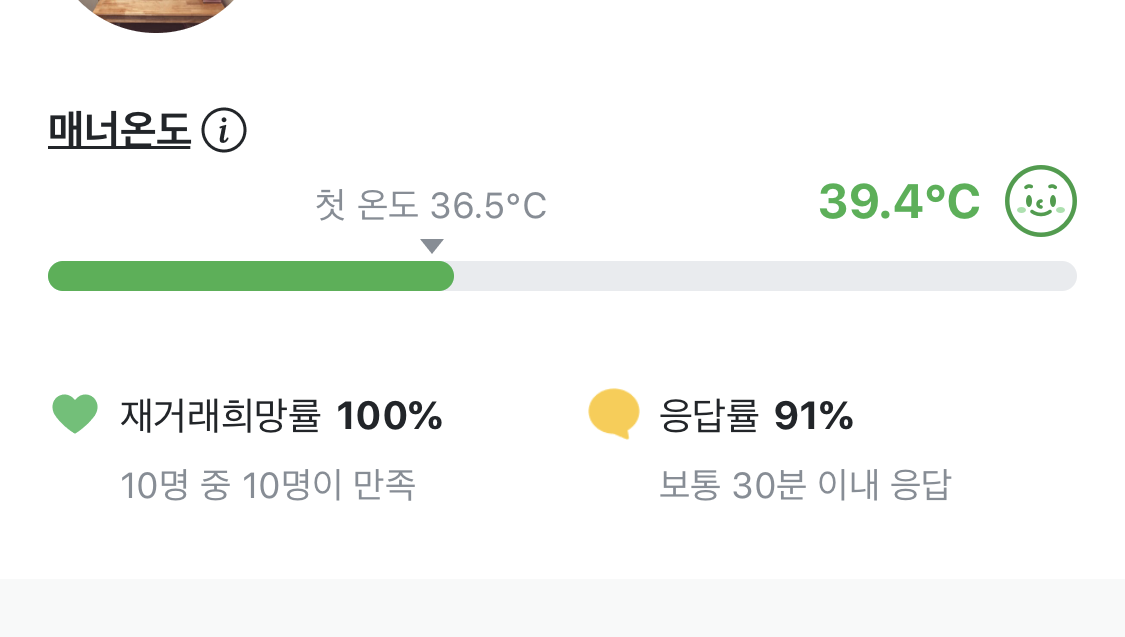
Task: Click the yellow speech bubble icon
Action: (613, 414)
